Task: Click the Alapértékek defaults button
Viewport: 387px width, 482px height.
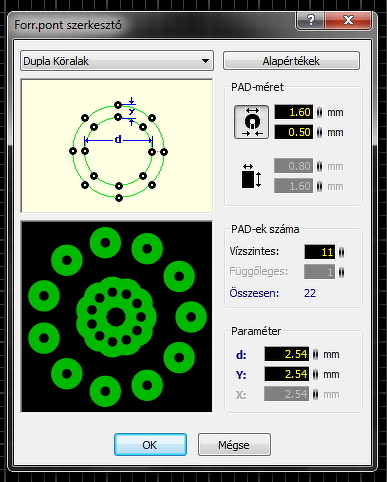Action: tap(291, 61)
